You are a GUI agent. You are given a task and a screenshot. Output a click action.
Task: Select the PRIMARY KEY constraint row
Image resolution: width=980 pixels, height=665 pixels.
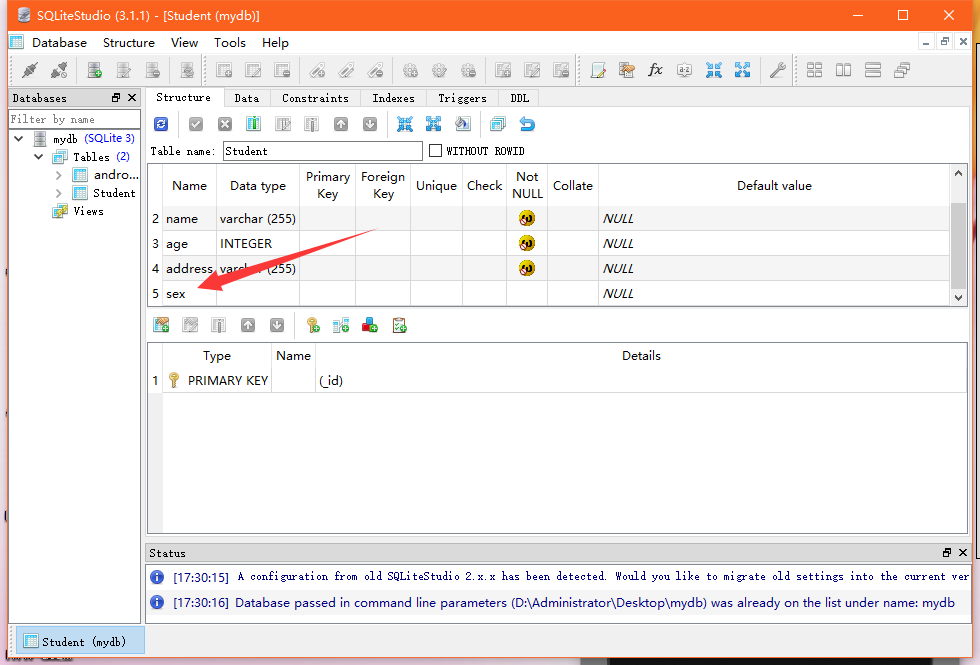[x=558, y=381]
